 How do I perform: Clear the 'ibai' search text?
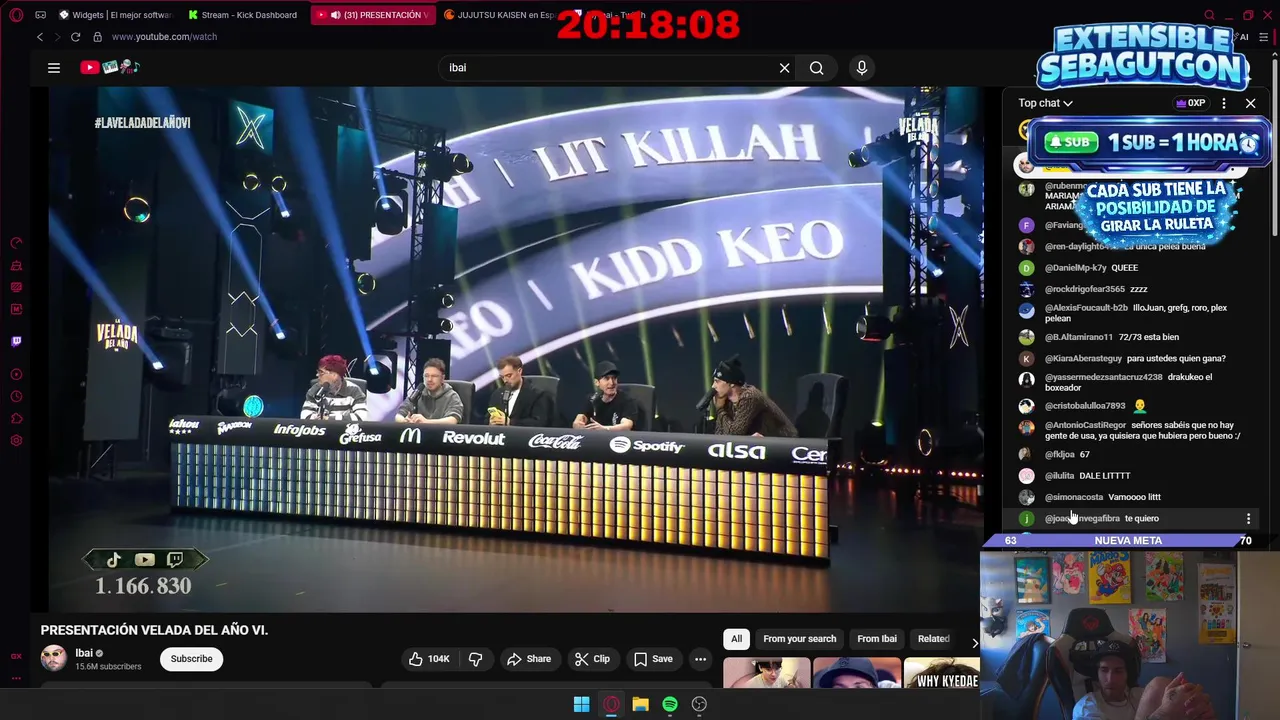784,68
